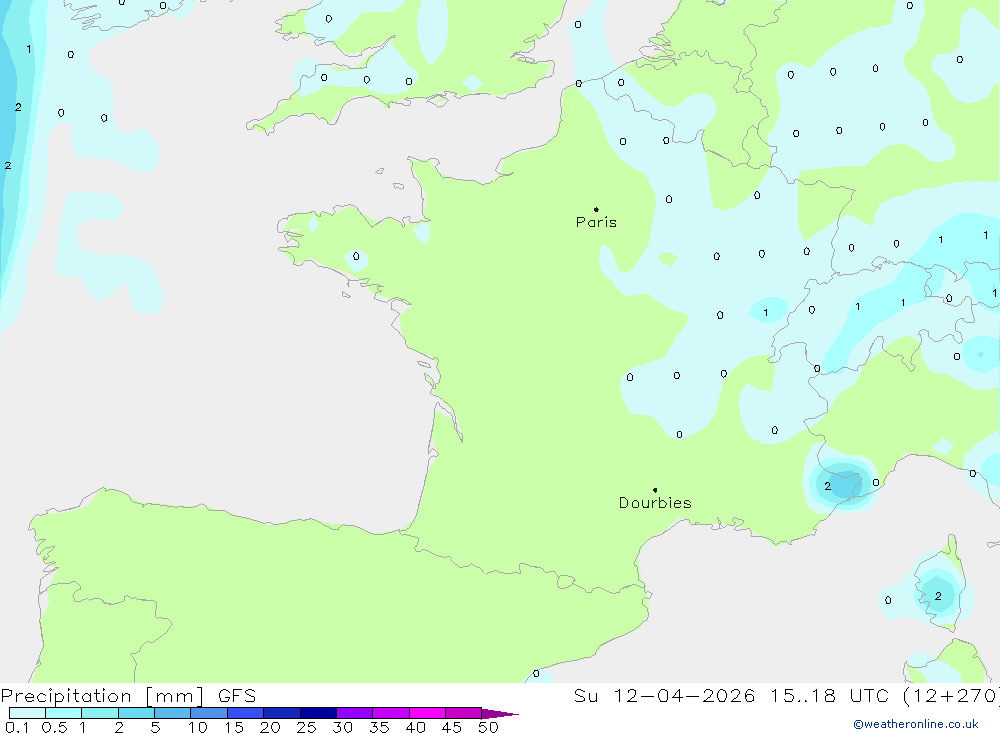Screen dimensions: 1000x733
Task: Pick the 45–50 mm legend swatch
Action: 464,713
